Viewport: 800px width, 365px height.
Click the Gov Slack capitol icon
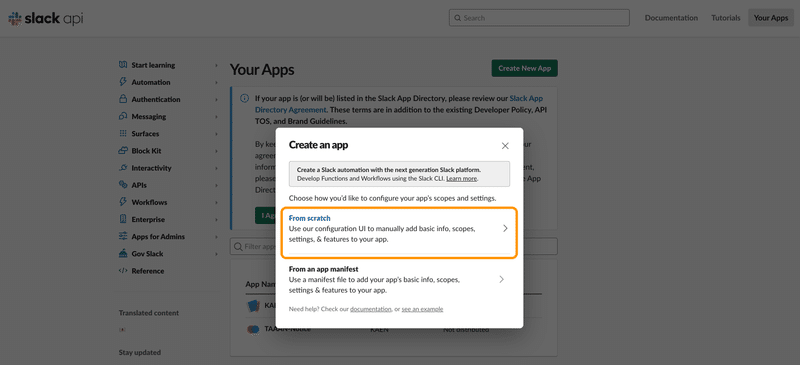coord(122,254)
